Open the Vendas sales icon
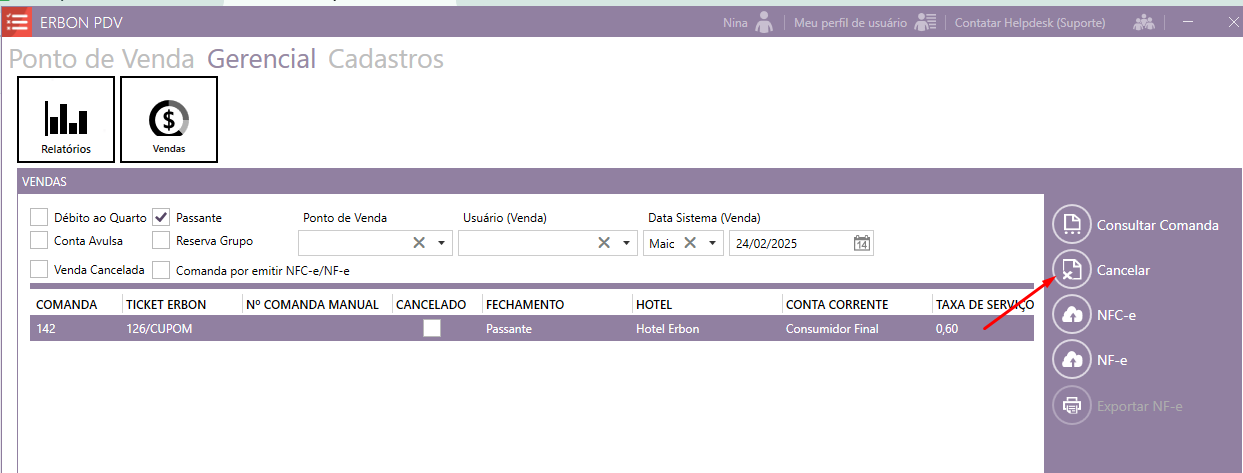This screenshot has height=473, width=1243. (169, 119)
